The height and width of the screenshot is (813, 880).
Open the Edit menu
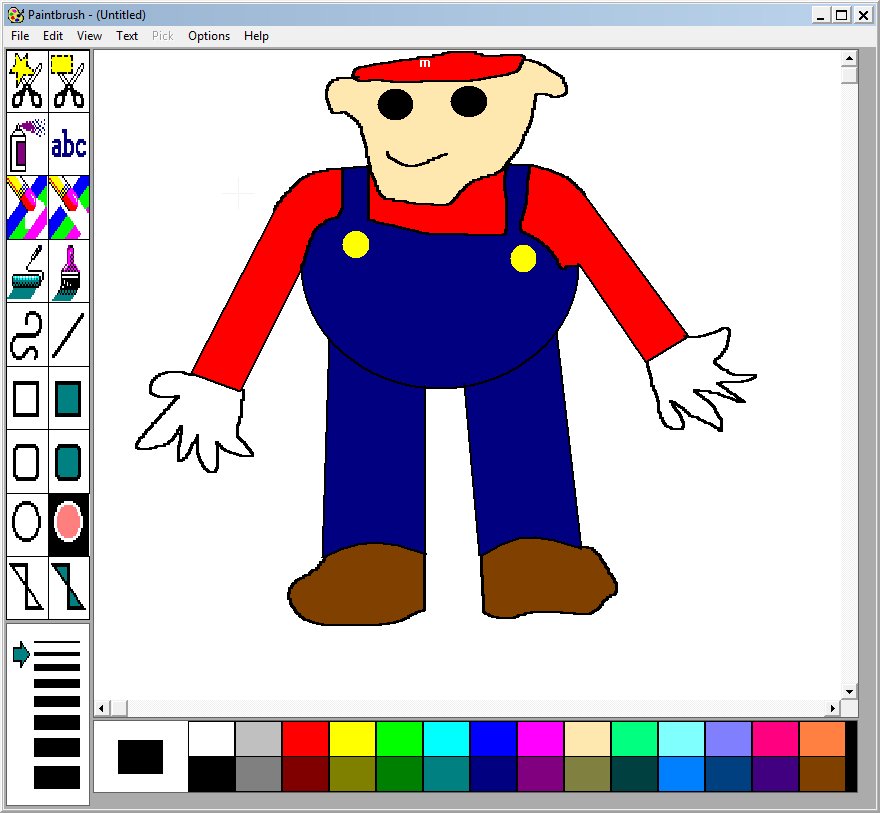[x=53, y=36]
